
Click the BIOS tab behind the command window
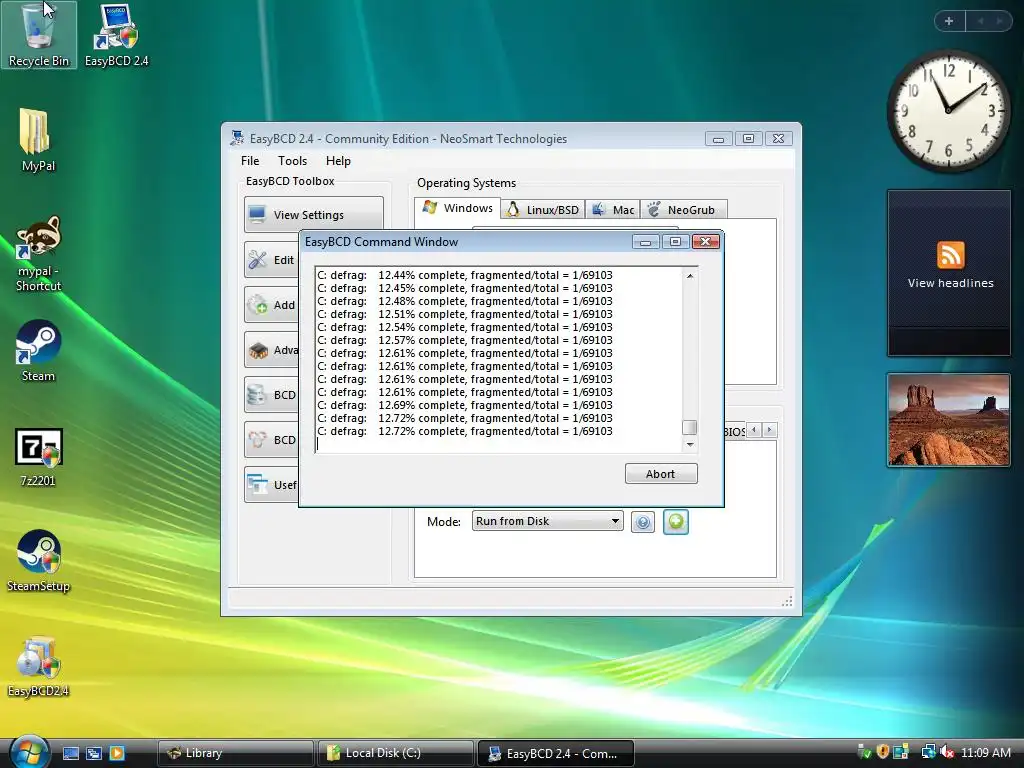[734, 432]
